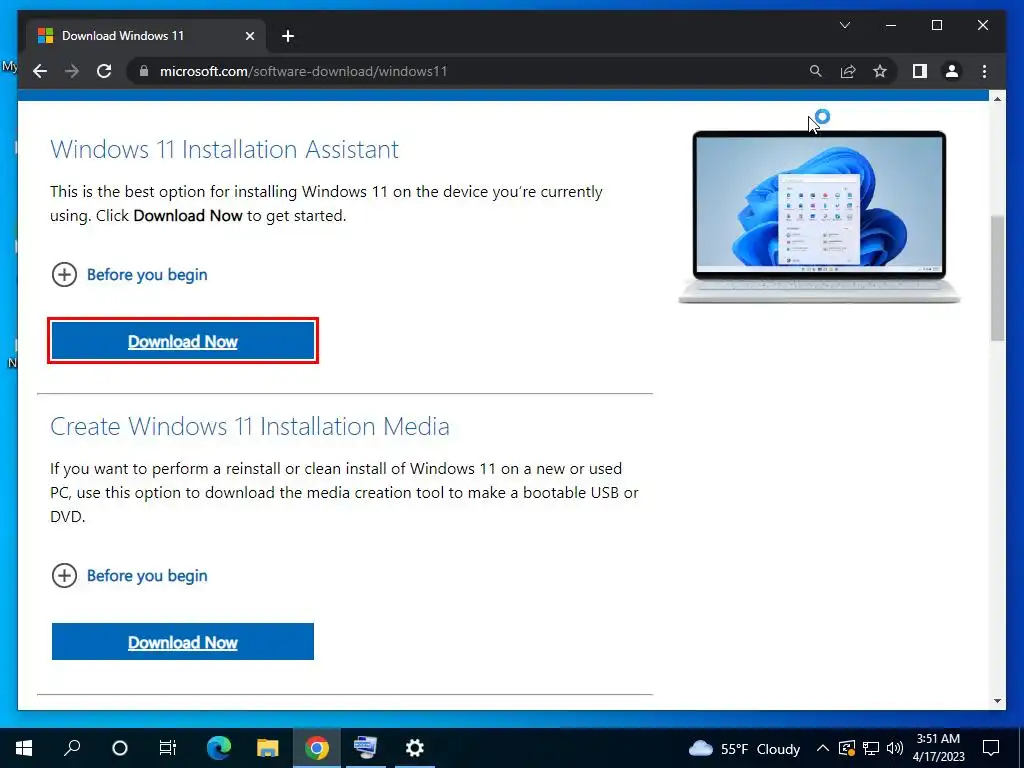Viewport: 1024px width, 768px height.
Task: Reload the Download Windows 11 page
Action: (x=104, y=71)
